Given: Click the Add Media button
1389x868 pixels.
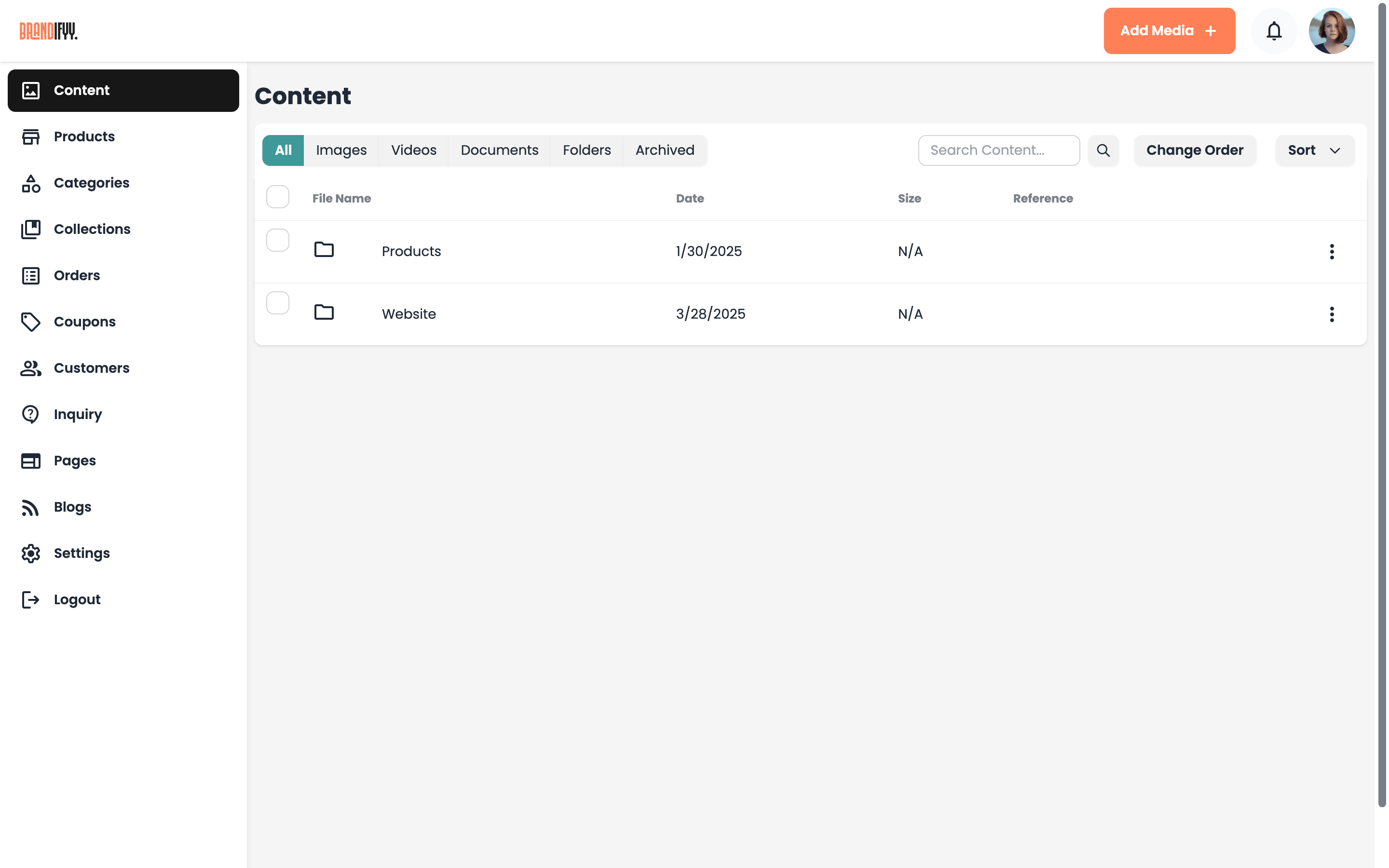Looking at the screenshot, I should [x=1169, y=30].
